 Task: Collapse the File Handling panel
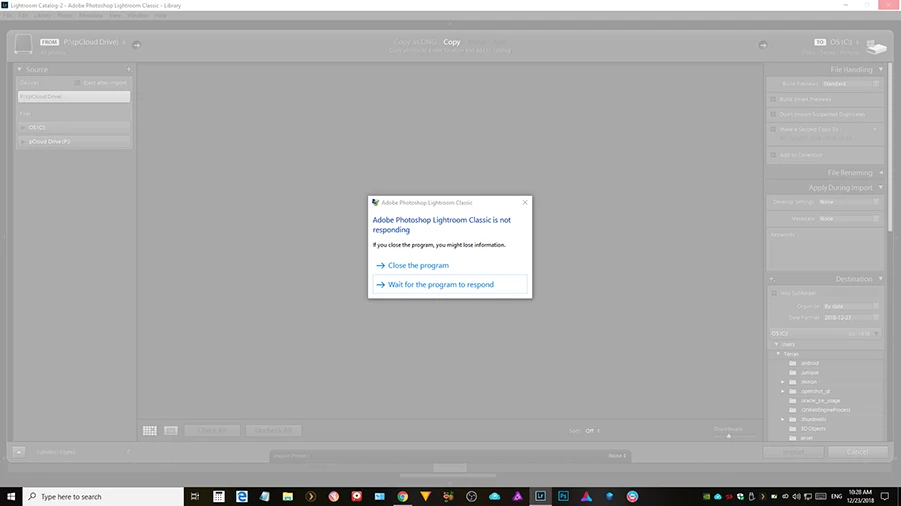[880, 69]
